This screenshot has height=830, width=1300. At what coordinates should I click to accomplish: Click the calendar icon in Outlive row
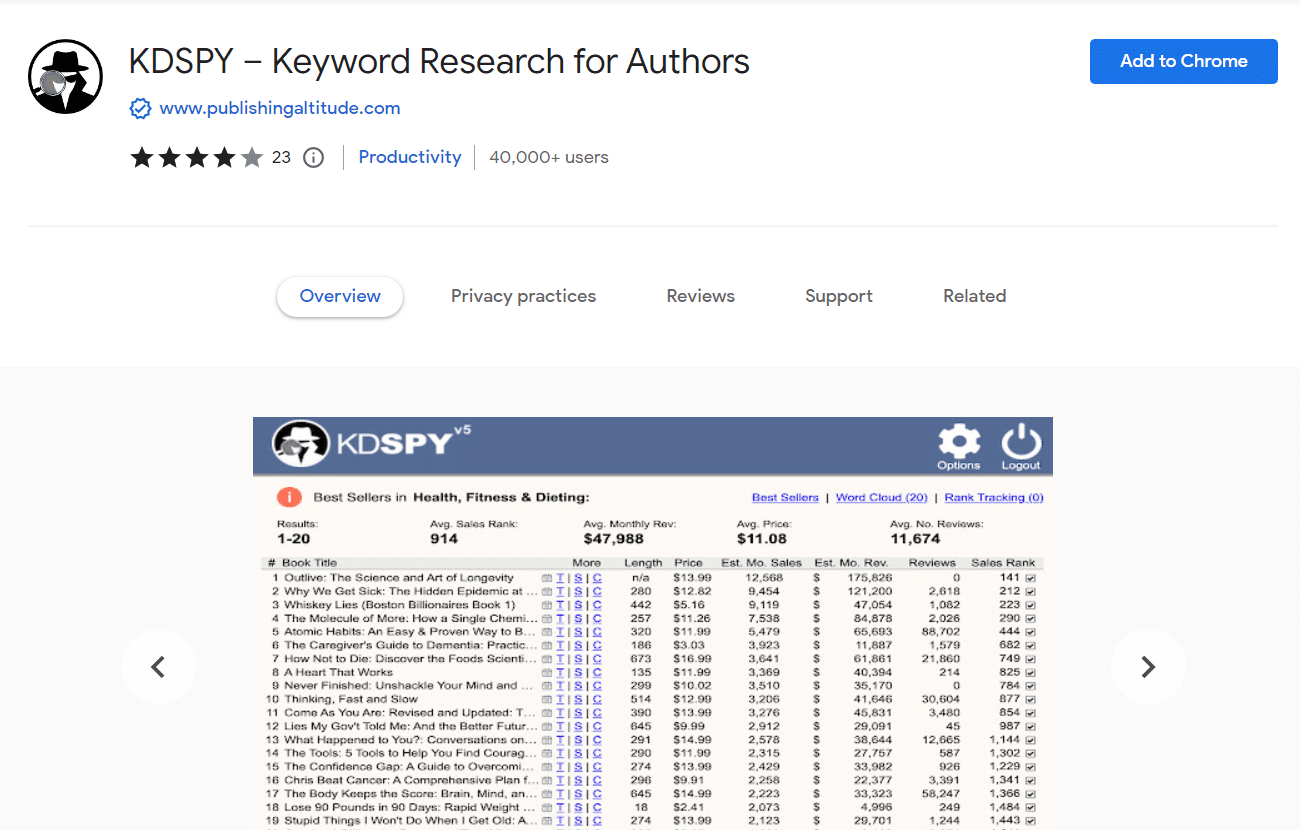click(x=547, y=578)
